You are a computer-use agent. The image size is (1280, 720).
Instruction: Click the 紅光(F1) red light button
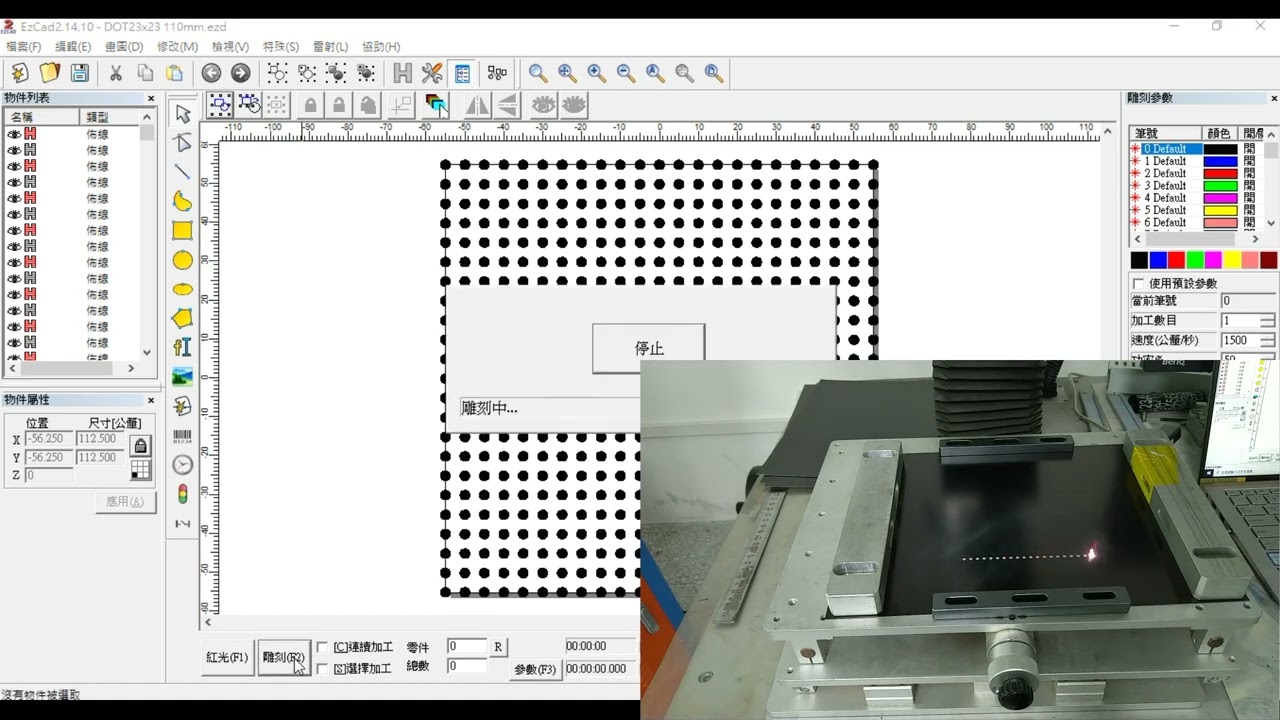tap(227, 658)
